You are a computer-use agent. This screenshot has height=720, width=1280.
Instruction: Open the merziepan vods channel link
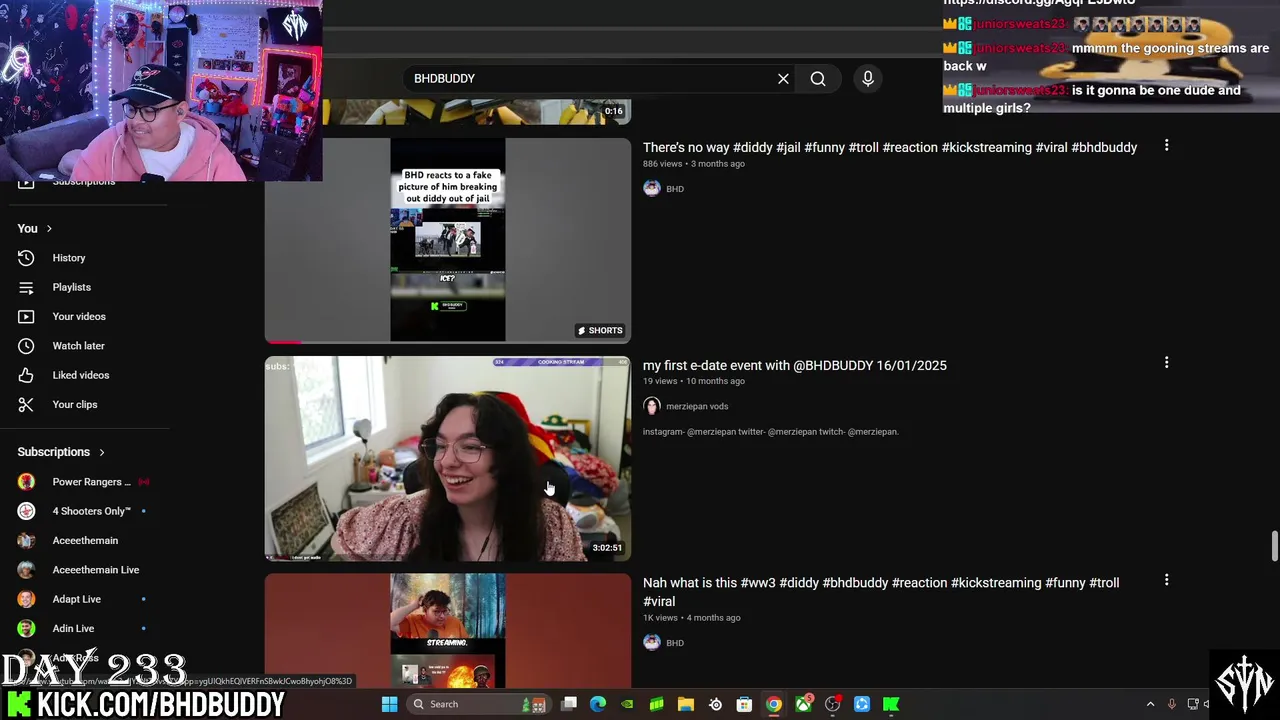697,406
